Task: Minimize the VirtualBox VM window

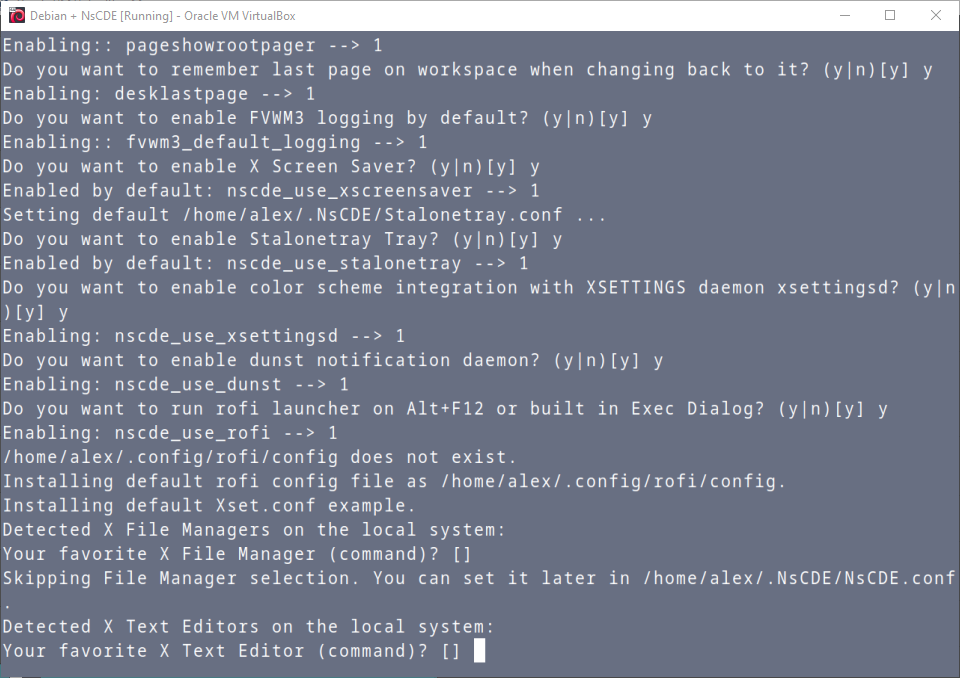Action: pyautogui.click(x=843, y=15)
